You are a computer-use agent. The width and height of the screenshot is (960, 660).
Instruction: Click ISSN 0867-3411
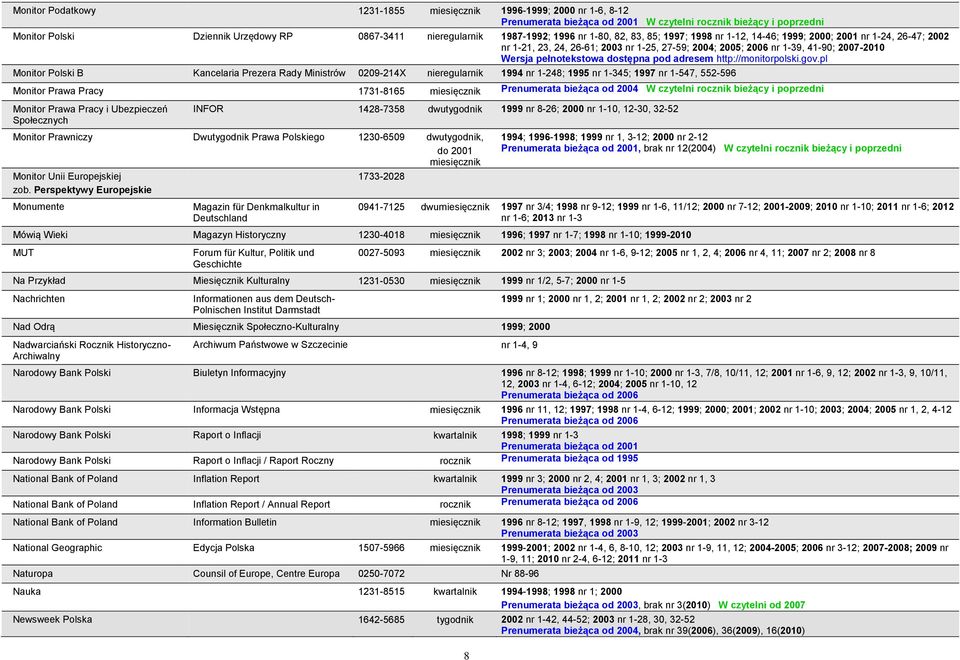click(381, 36)
